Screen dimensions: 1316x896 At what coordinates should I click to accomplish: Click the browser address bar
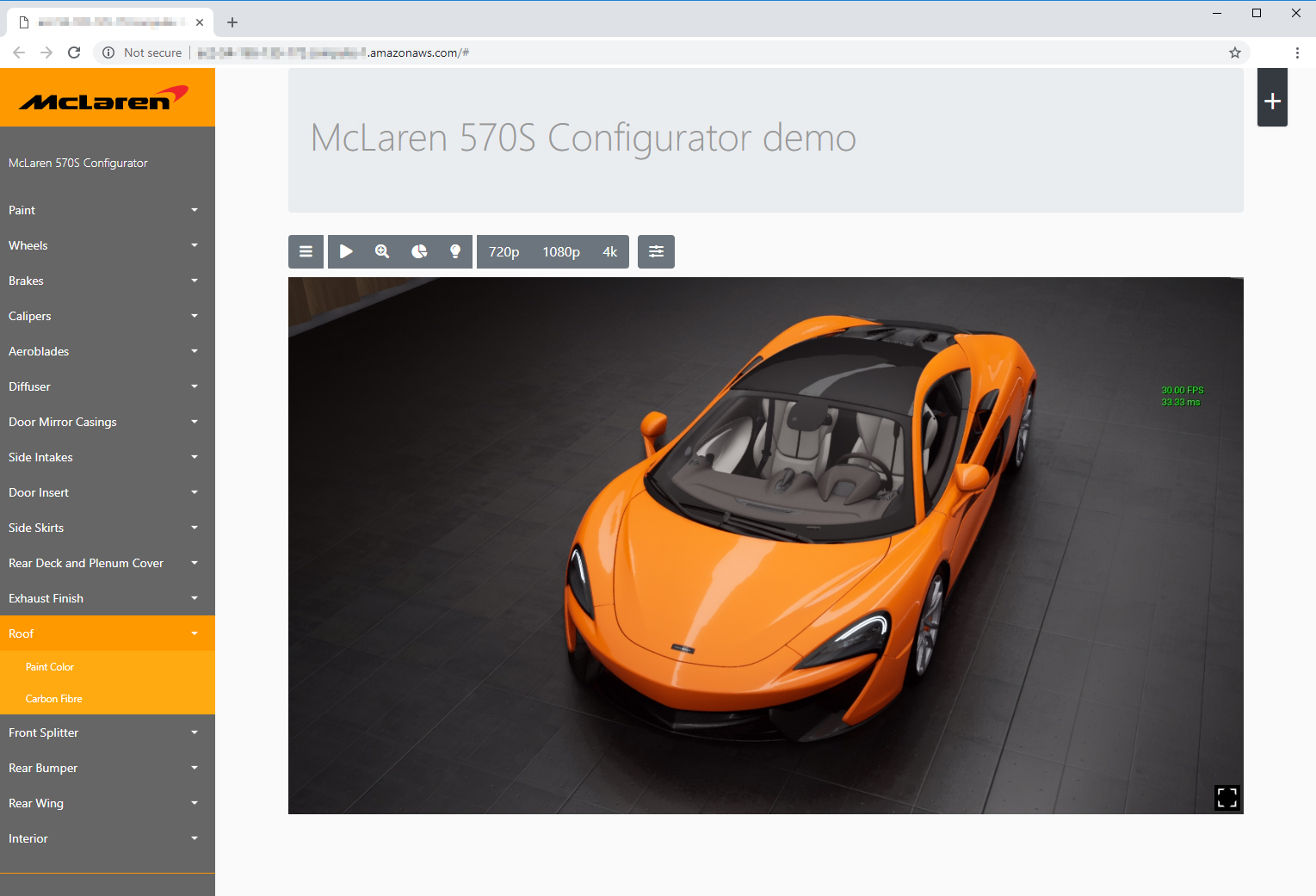689,53
